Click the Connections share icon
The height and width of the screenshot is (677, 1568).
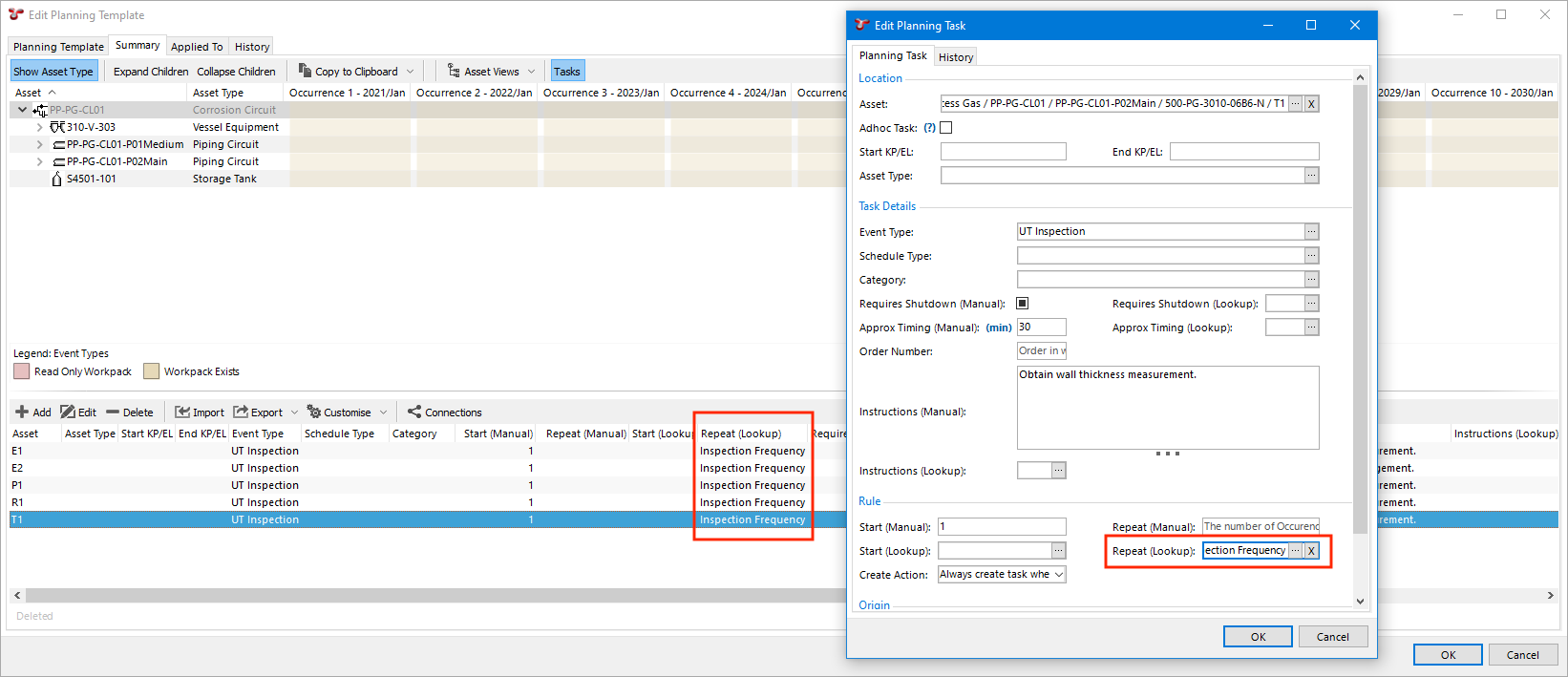click(x=414, y=413)
